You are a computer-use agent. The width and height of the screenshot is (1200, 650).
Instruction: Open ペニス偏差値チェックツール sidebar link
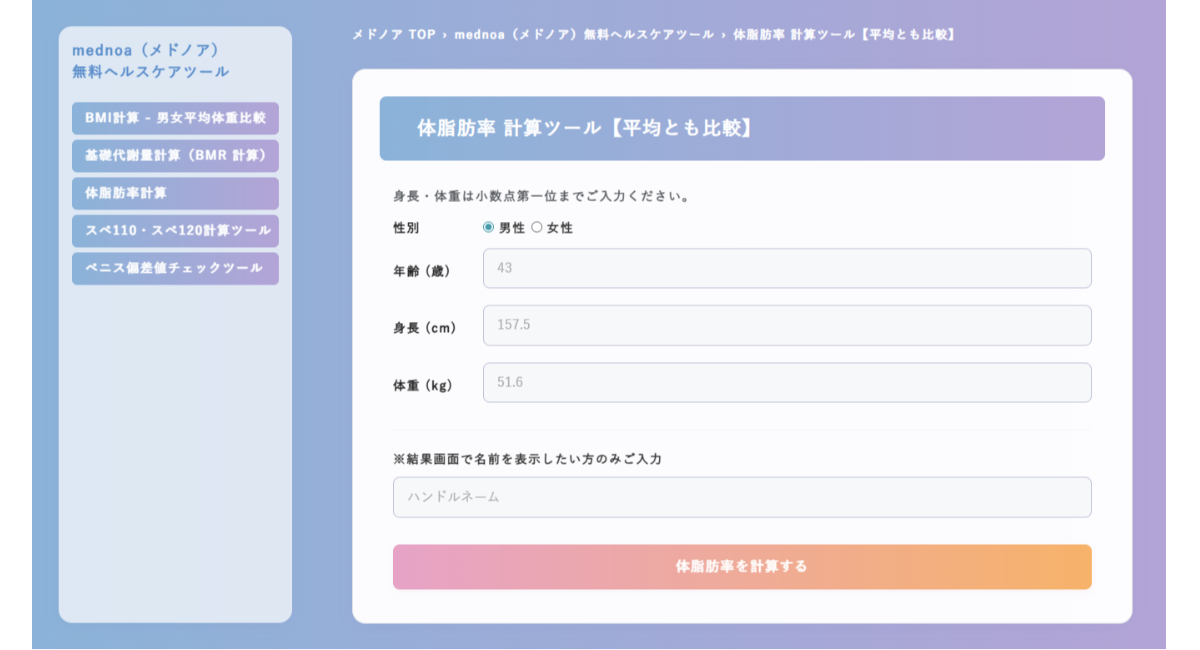175,268
